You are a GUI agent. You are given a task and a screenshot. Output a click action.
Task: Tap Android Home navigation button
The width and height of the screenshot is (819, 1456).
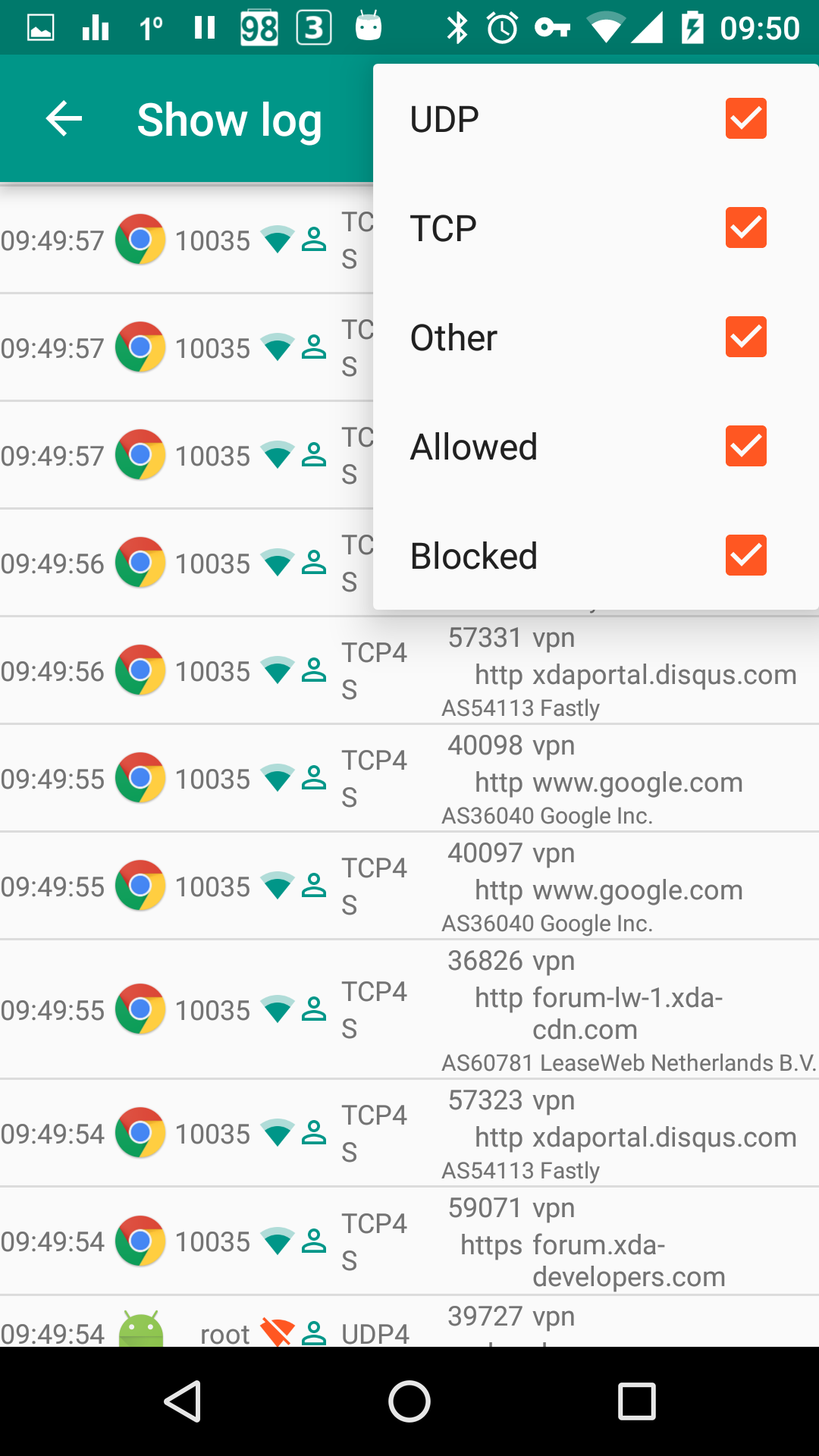(x=409, y=1401)
